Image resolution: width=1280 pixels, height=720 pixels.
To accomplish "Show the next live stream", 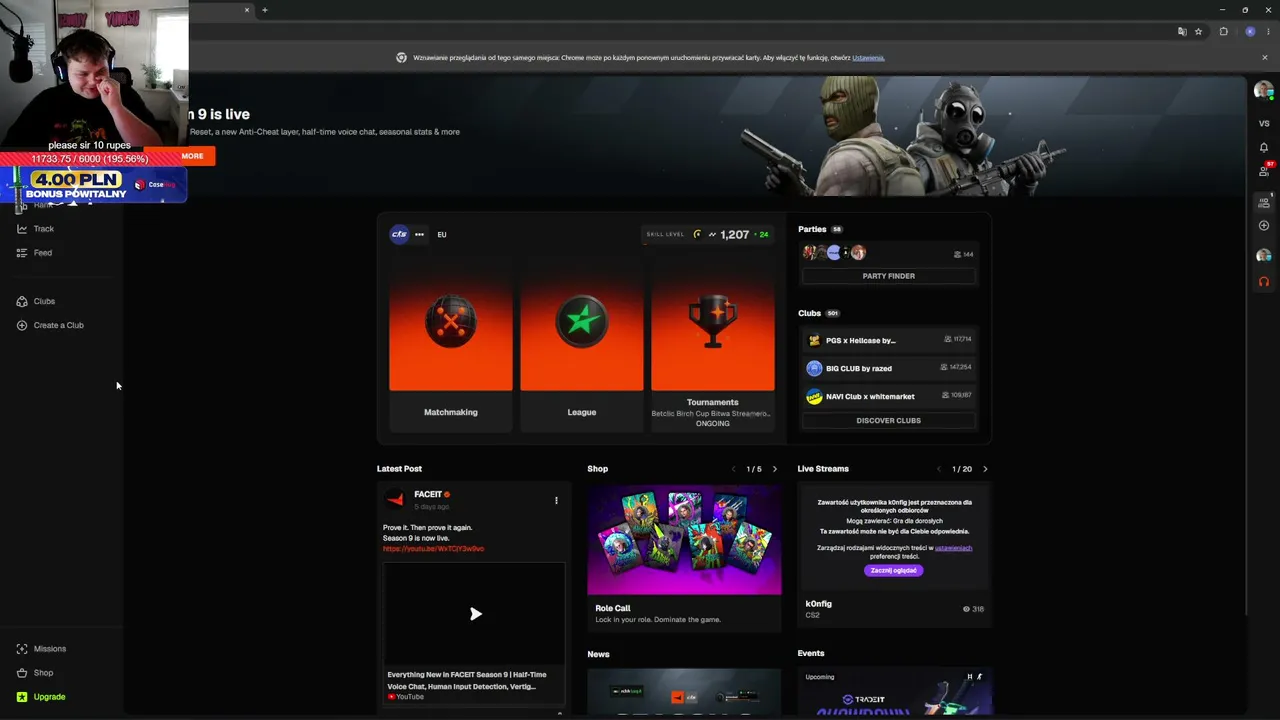I will [x=985, y=469].
